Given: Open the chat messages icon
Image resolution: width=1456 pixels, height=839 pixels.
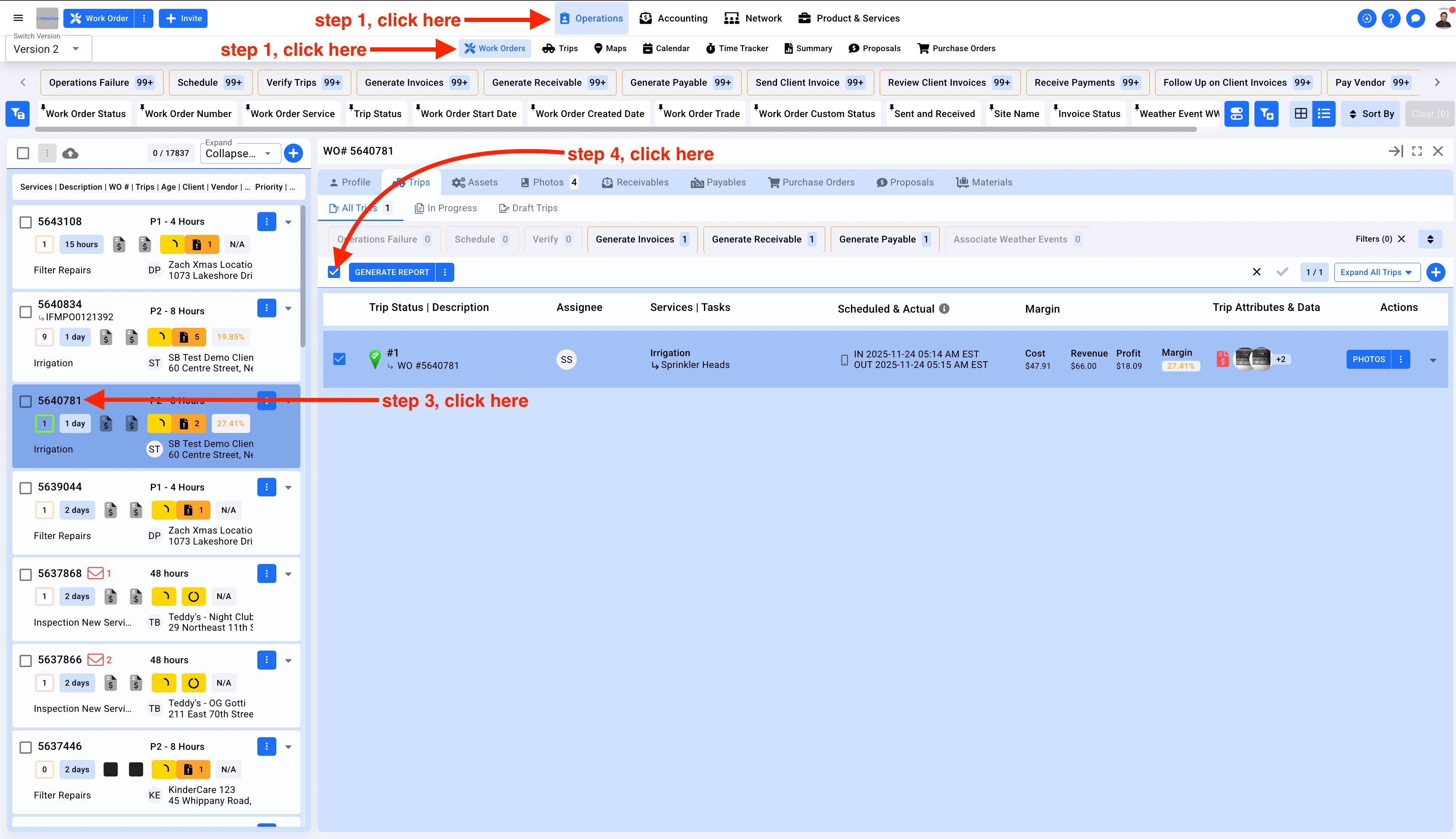Looking at the screenshot, I should [1415, 19].
